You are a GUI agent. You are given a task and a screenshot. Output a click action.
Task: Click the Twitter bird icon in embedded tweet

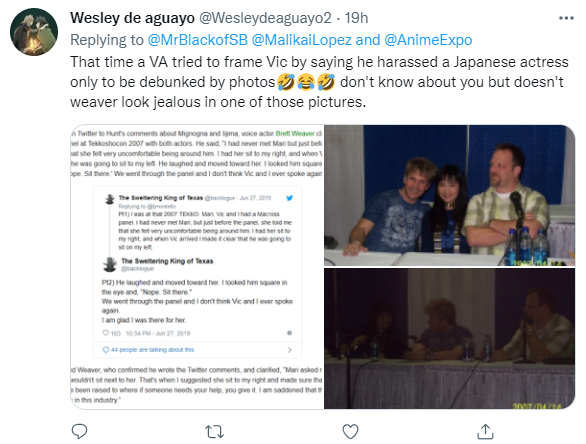pos(289,198)
